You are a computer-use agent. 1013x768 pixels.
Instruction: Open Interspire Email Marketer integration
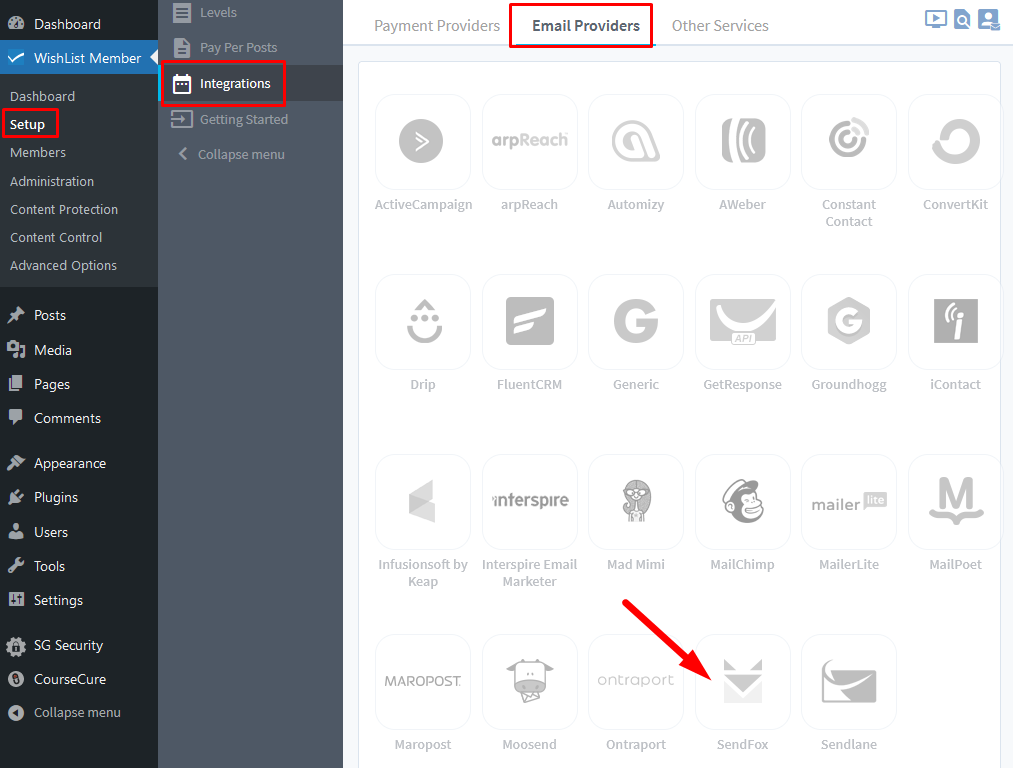click(x=529, y=502)
